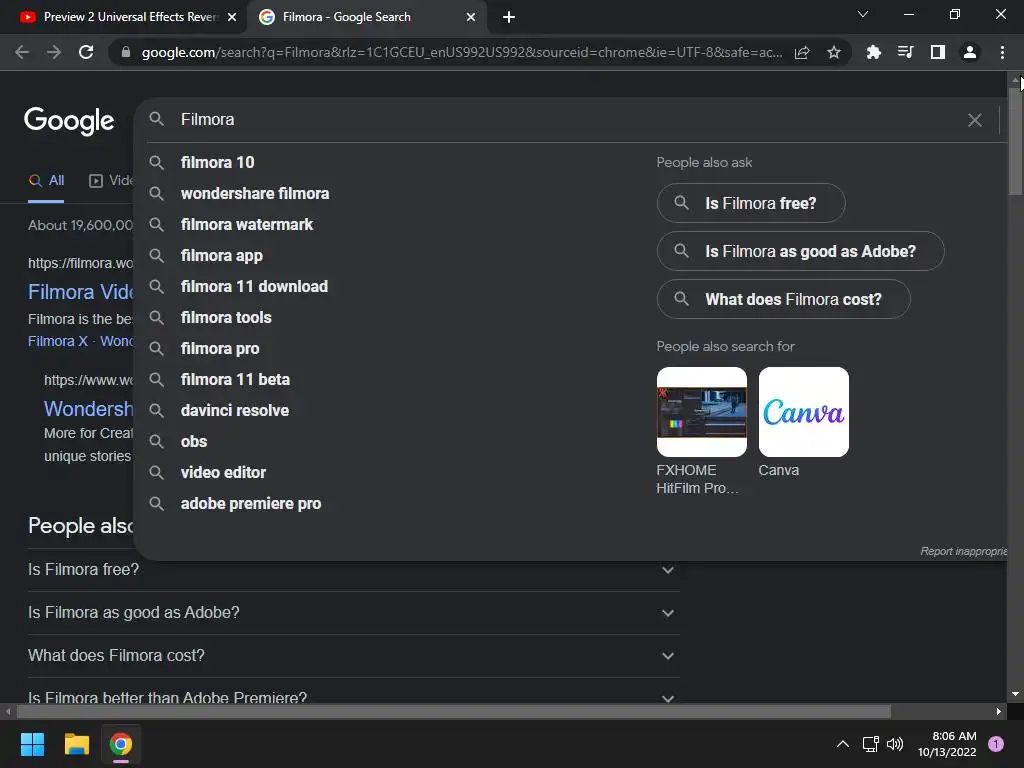
Task: Open the FXHOME HitFilm Pro thumbnail
Action: point(701,412)
